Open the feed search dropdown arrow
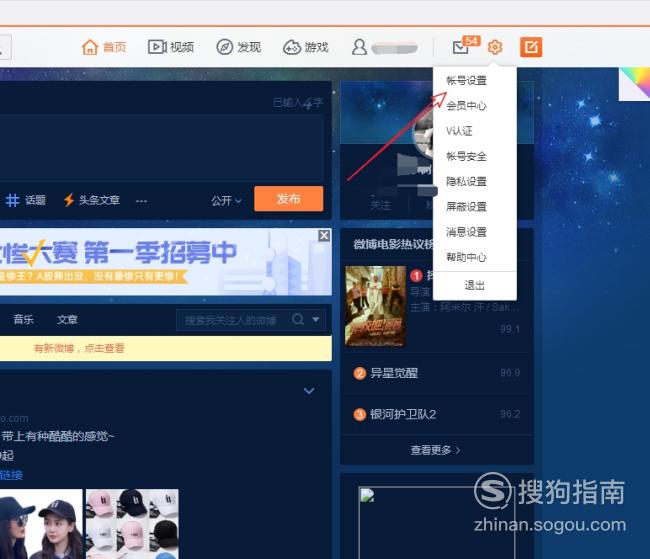This screenshot has width=650, height=559. coord(316,319)
